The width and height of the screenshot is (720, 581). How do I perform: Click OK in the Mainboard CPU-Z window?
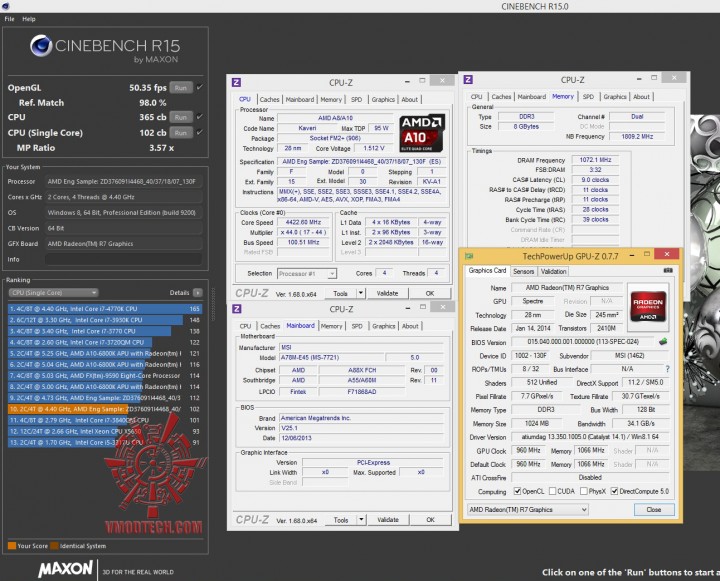430,519
